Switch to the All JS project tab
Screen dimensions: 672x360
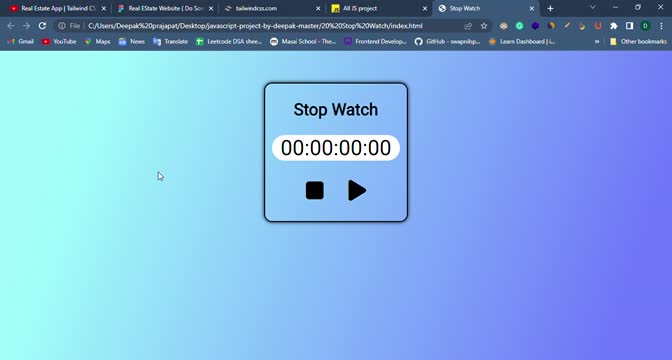click(360, 8)
